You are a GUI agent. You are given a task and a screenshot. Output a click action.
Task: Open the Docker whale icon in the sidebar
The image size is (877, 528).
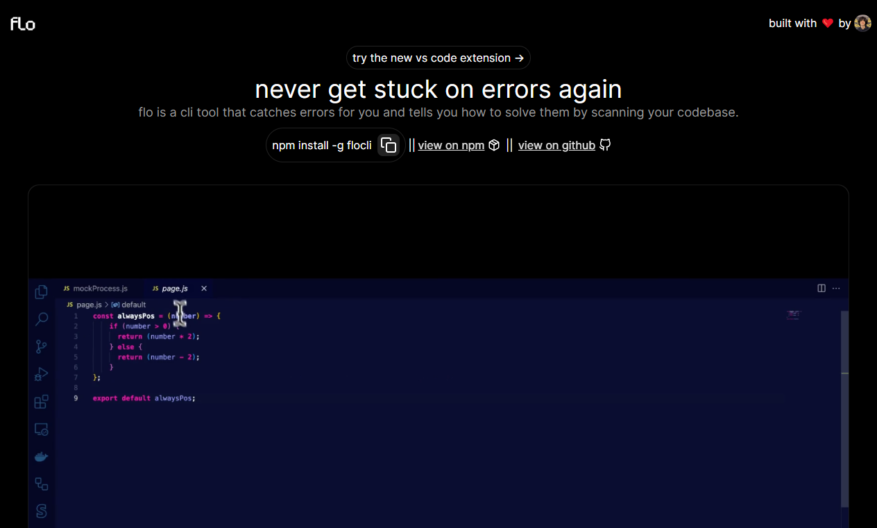[41, 457]
